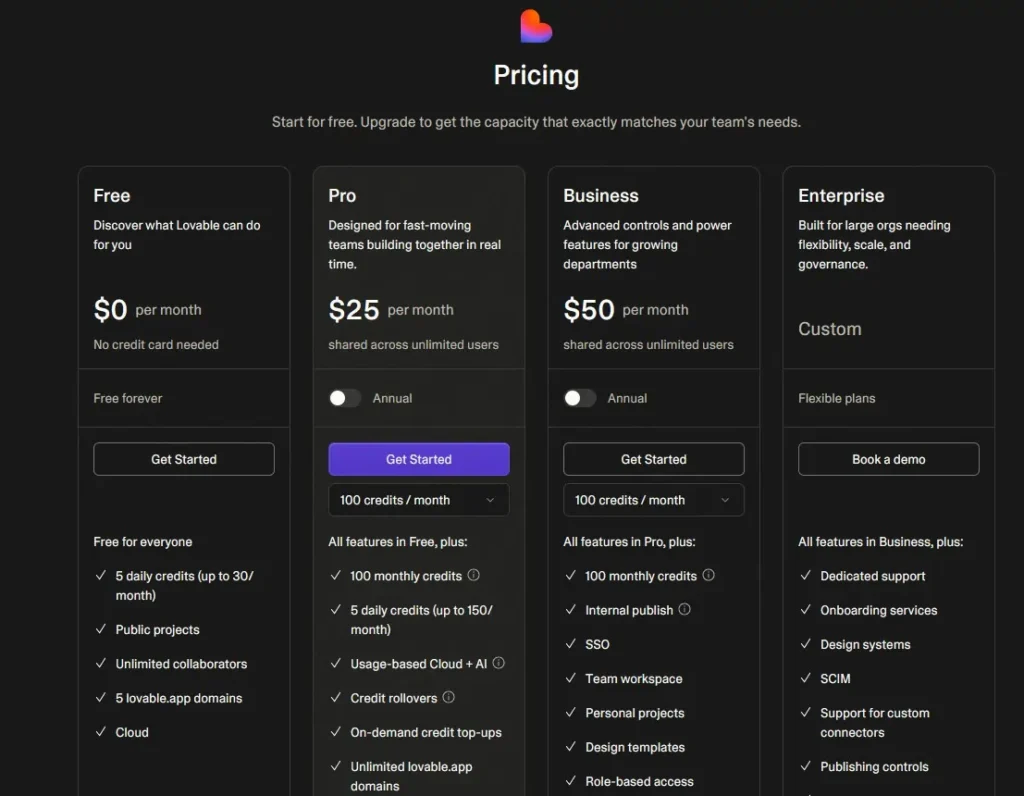Click the info icon beside Usage-based Cloud + AI
The image size is (1024, 796).
(498, 663)
